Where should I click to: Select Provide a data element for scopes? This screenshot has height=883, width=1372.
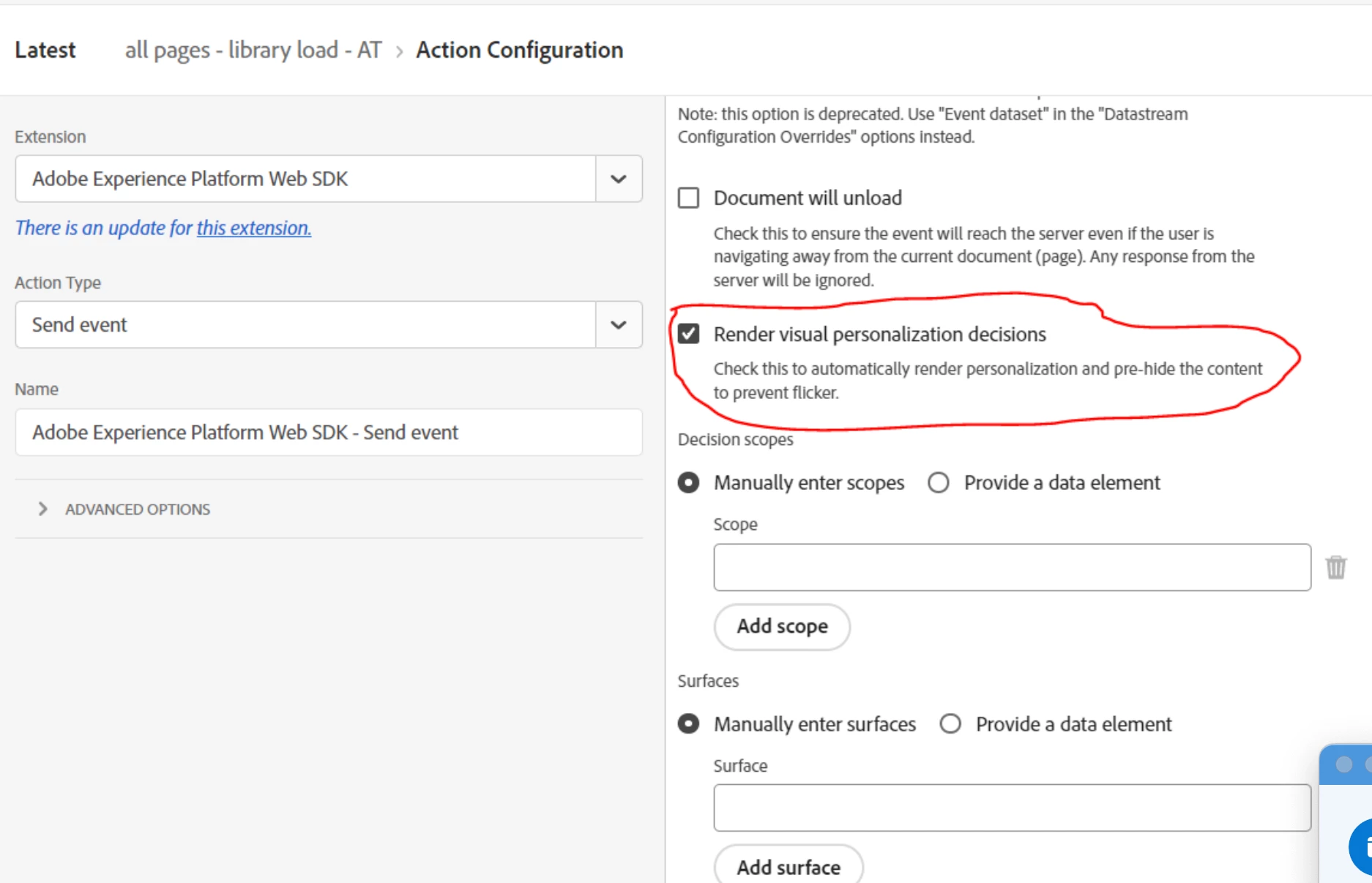pyautogui.click(x=939, y=483)
